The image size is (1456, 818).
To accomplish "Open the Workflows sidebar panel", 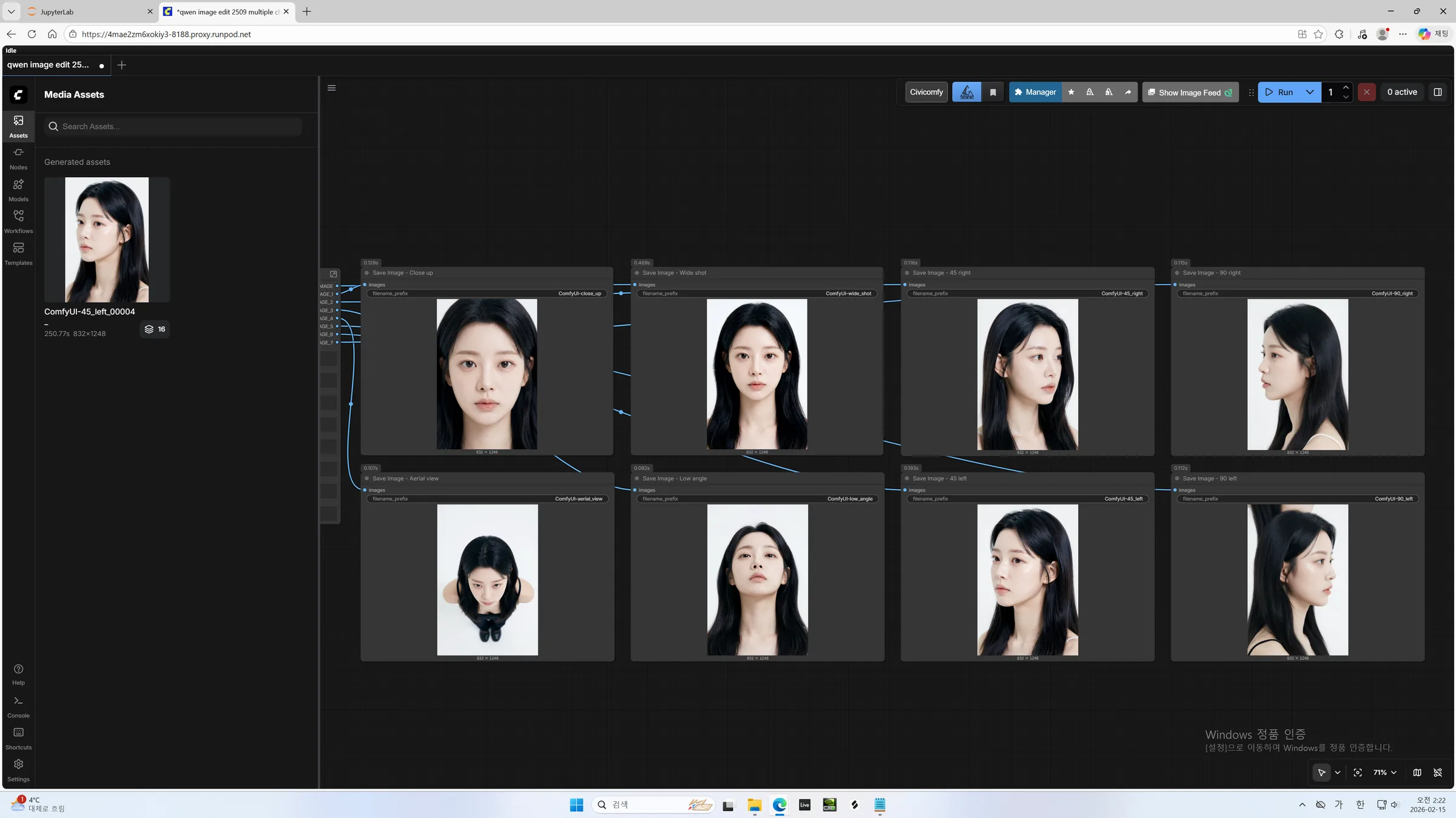I will (x=18, y=221).
